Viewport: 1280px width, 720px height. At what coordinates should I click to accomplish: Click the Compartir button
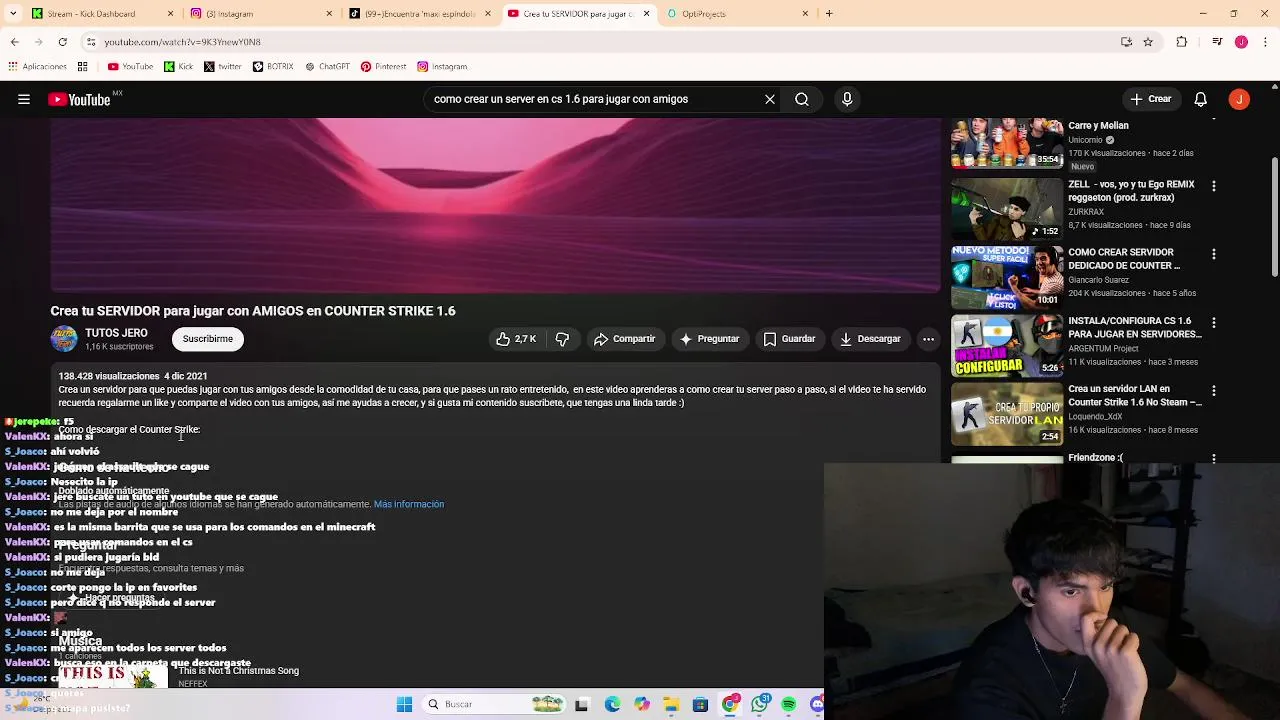624,339
